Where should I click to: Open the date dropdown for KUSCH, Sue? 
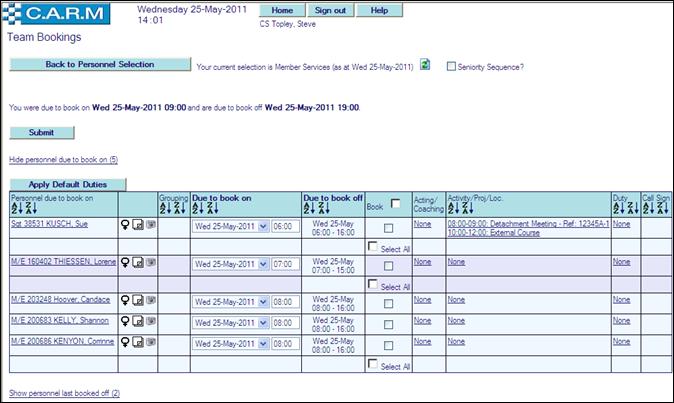pos(263,227)
